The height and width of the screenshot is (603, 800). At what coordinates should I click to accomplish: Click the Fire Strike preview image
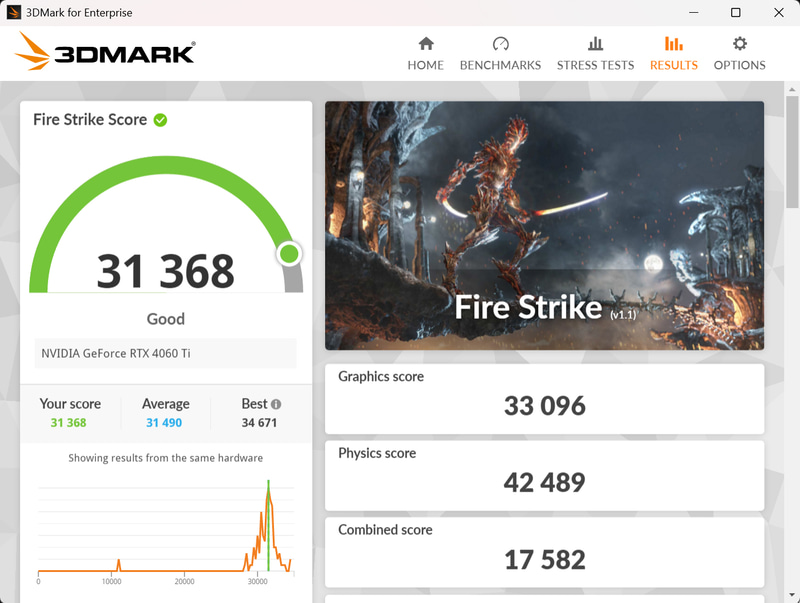[x=544, y=224]
